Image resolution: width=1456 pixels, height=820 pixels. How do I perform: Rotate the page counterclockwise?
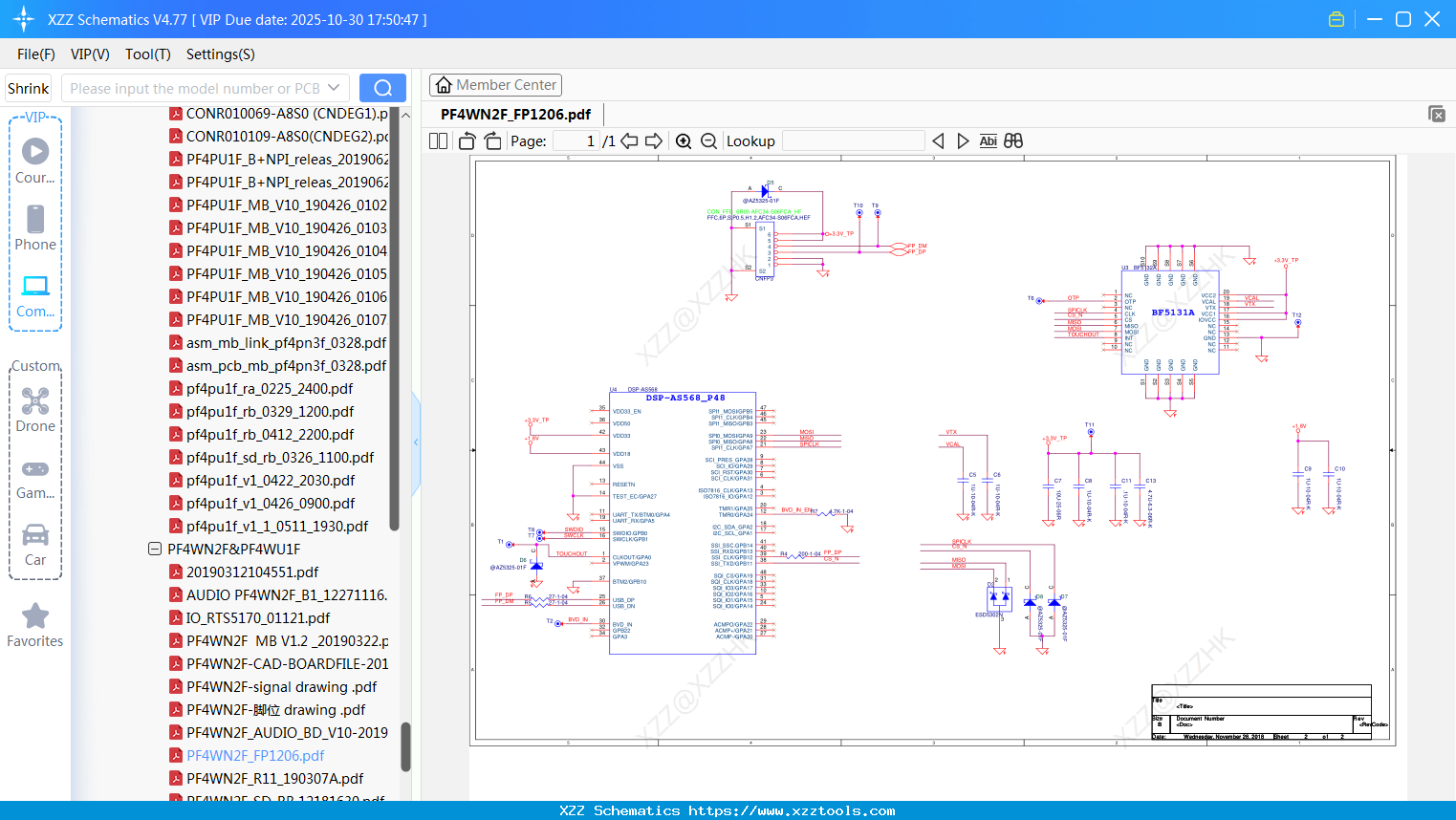[x=467, y=141]
